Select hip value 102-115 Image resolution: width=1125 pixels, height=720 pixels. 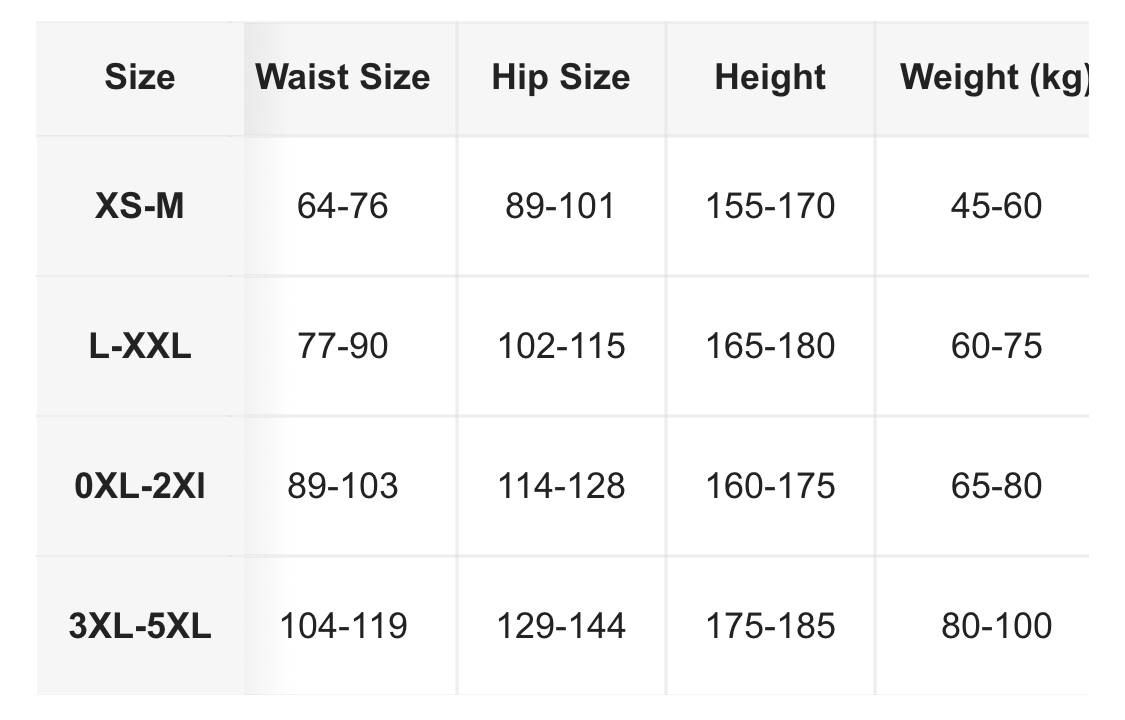point(560,346)
